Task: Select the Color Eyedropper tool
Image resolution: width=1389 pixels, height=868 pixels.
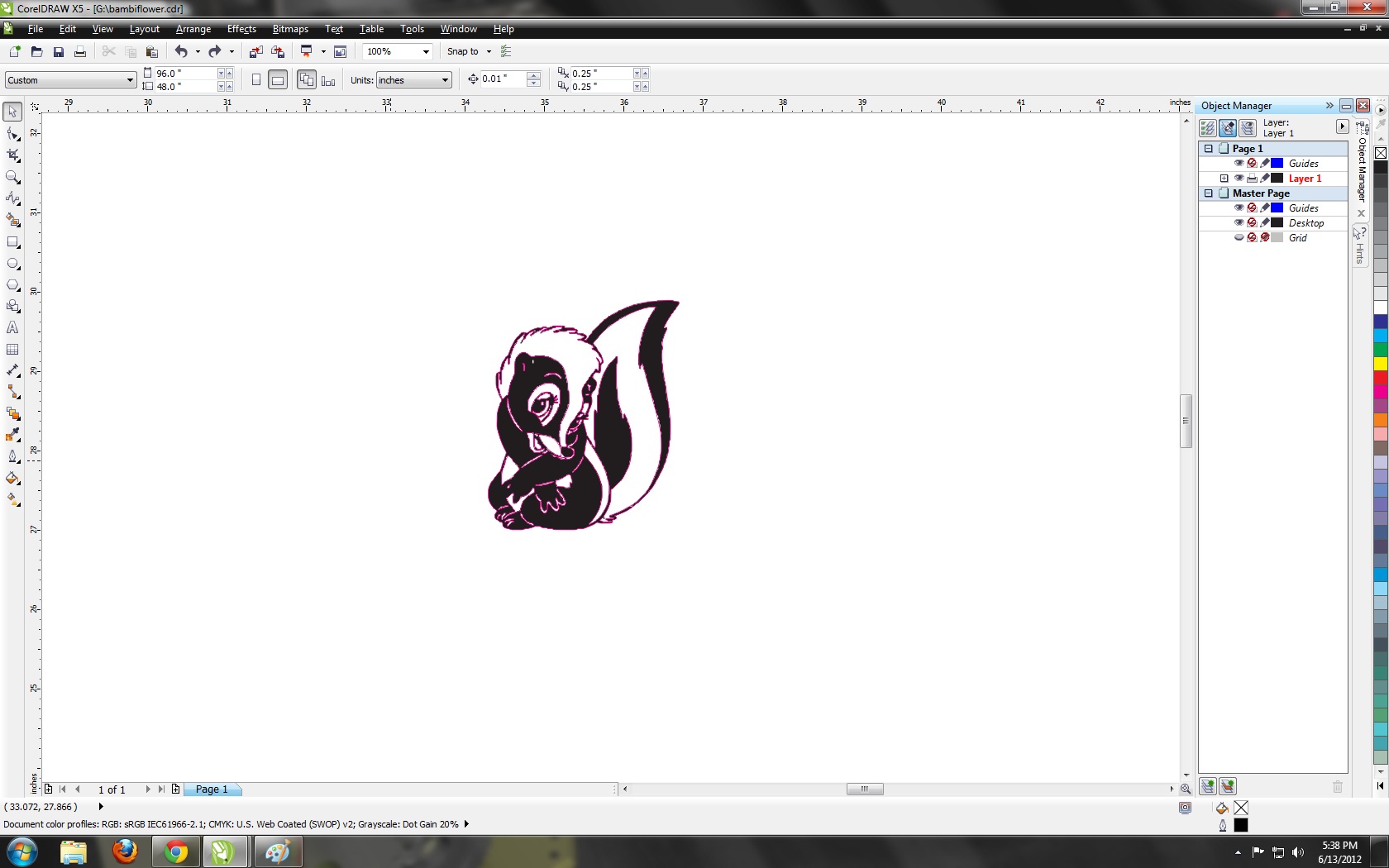Action: coord(12,436)
